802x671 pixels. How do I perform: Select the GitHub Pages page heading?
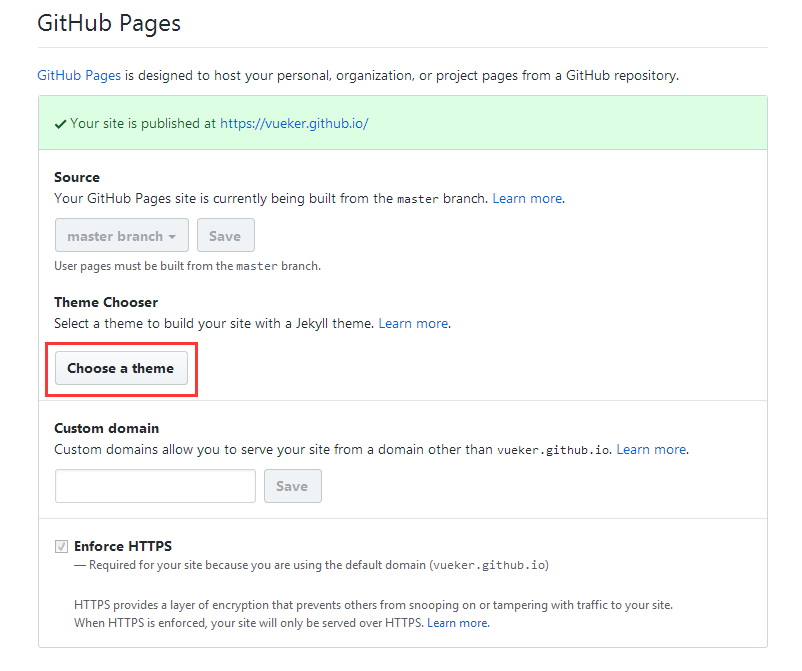(x=109, y=24)
